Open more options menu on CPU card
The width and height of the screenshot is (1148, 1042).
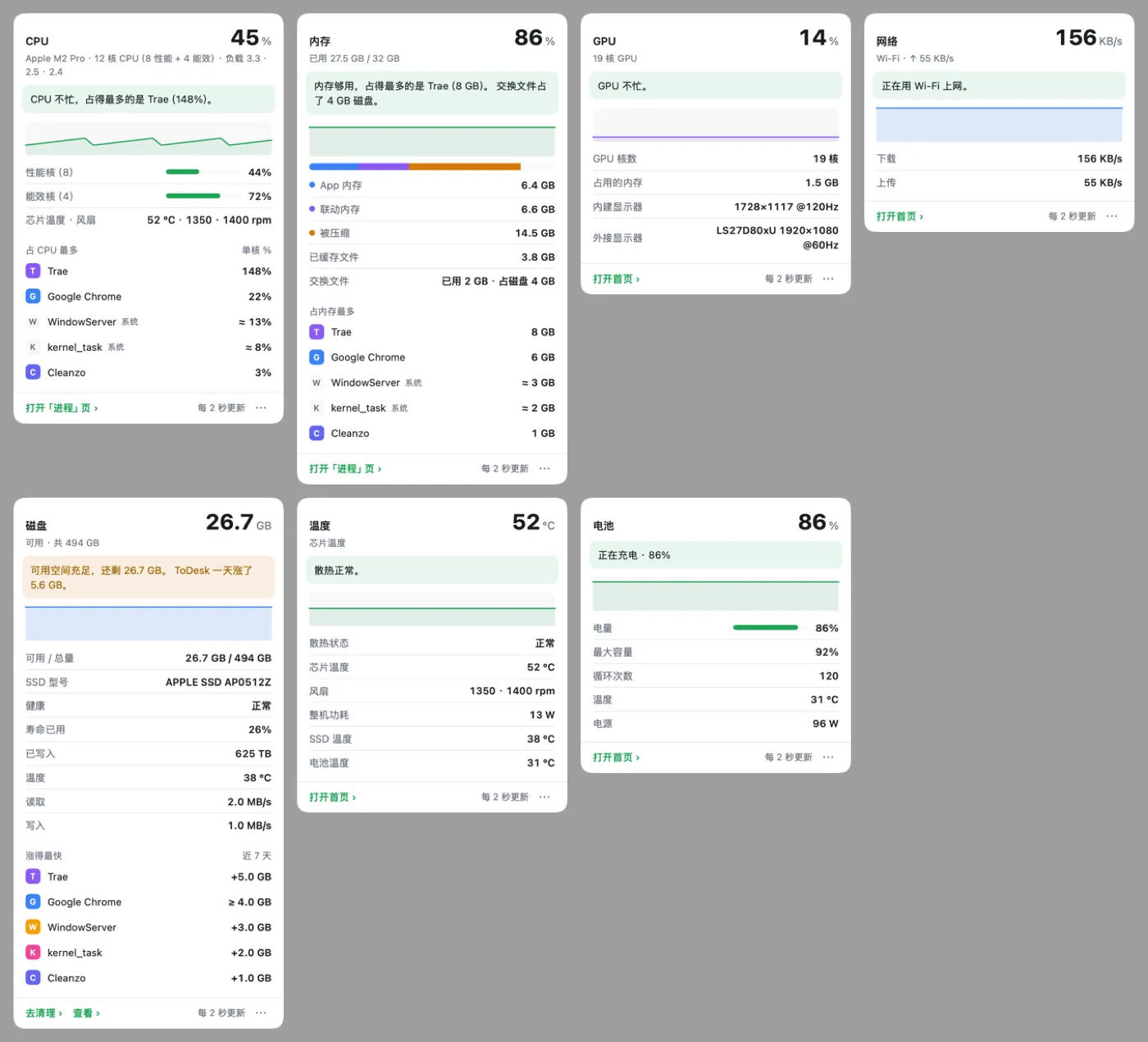pos(261,407)
